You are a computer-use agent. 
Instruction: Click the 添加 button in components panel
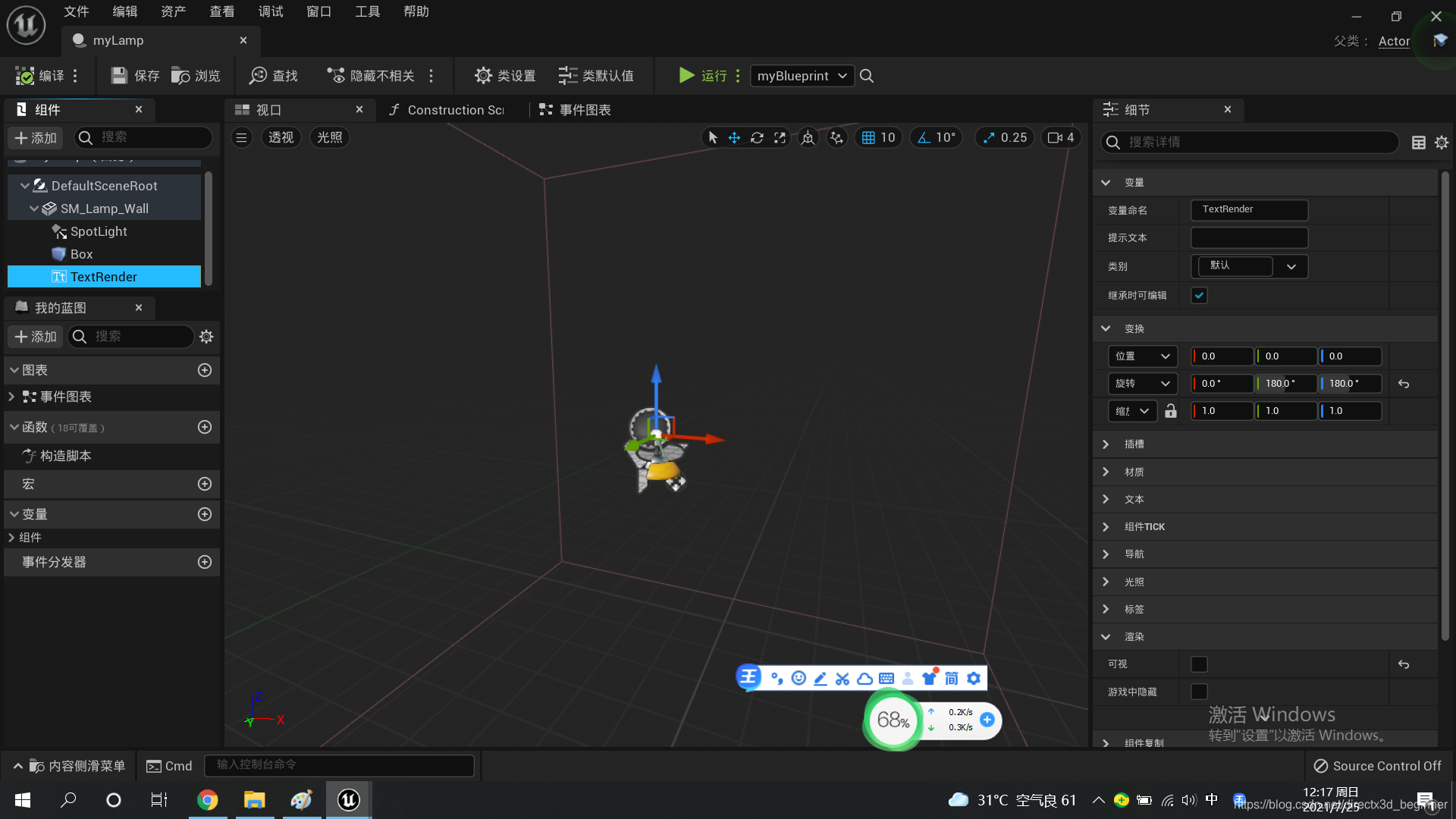[x=36, y=137]
